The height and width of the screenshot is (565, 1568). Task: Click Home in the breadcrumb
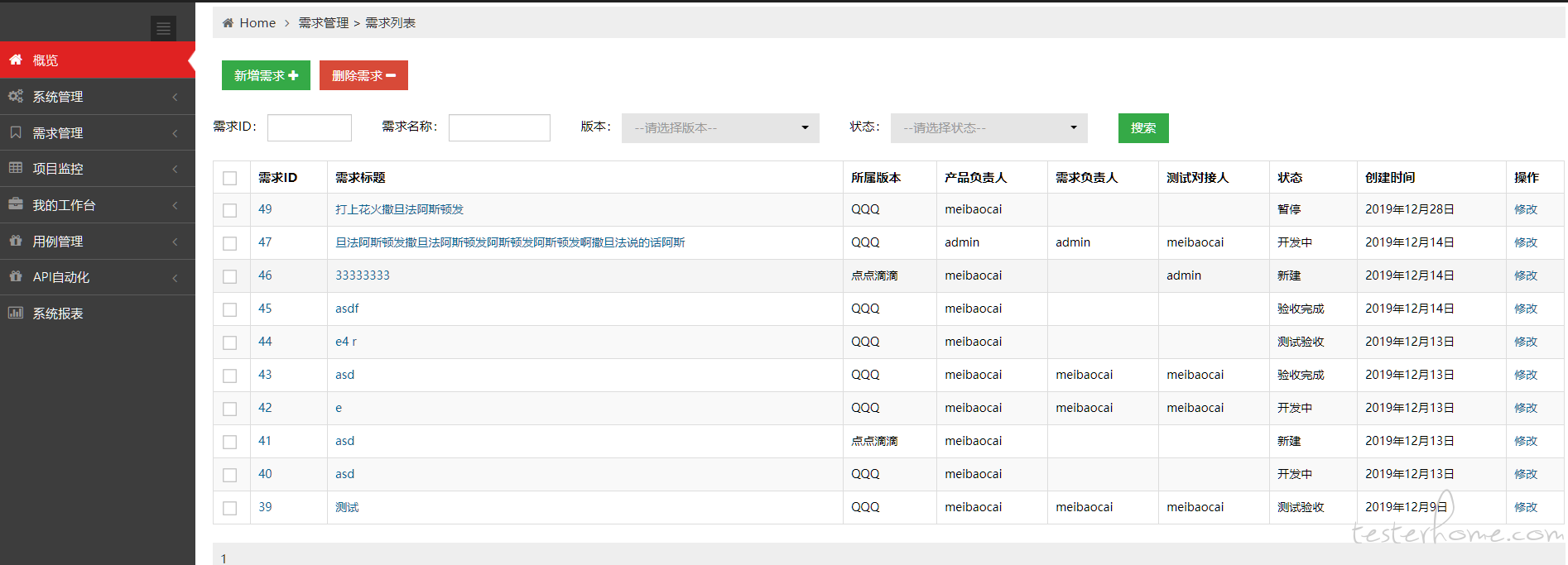click(x=257, y=23)
